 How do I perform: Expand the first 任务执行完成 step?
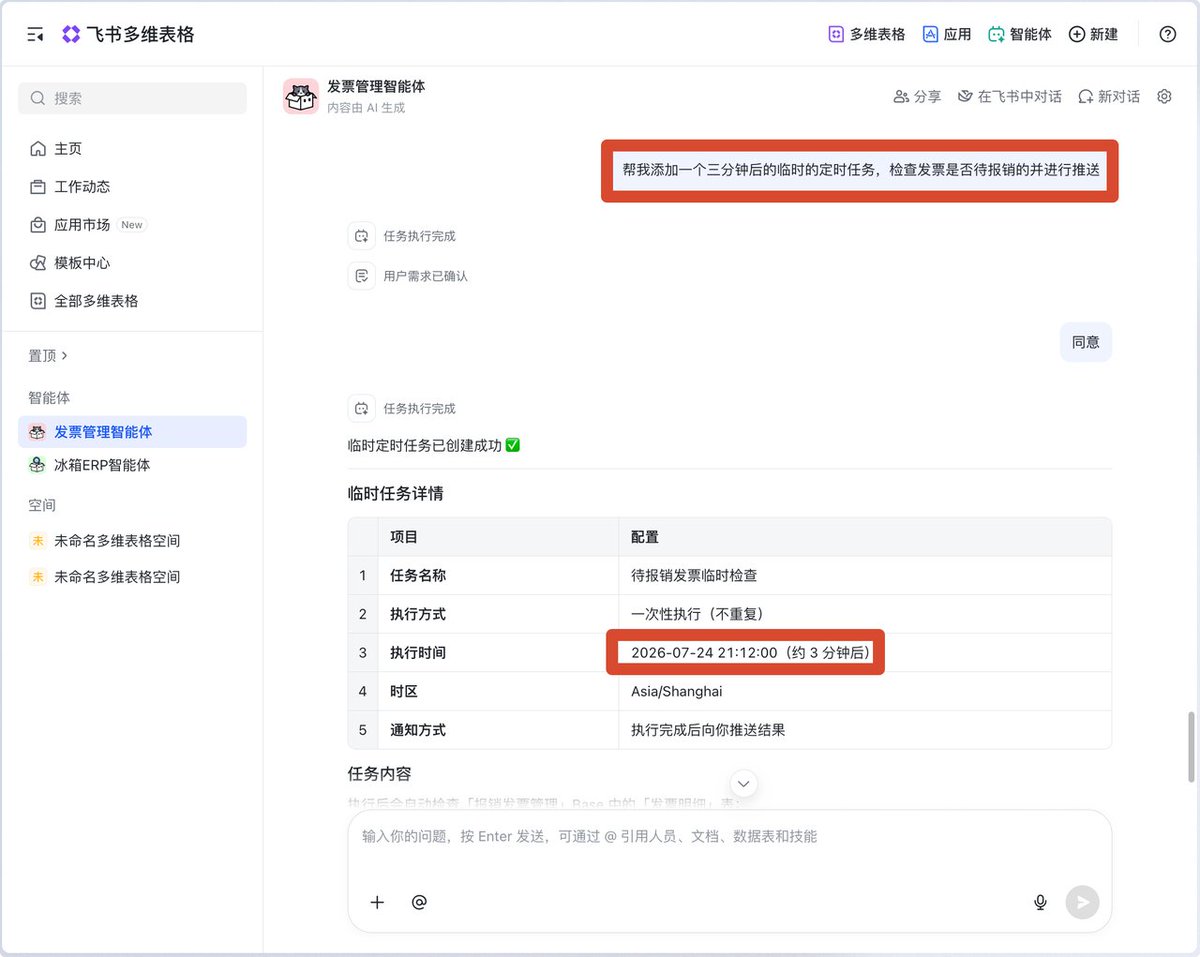point(402,236)
